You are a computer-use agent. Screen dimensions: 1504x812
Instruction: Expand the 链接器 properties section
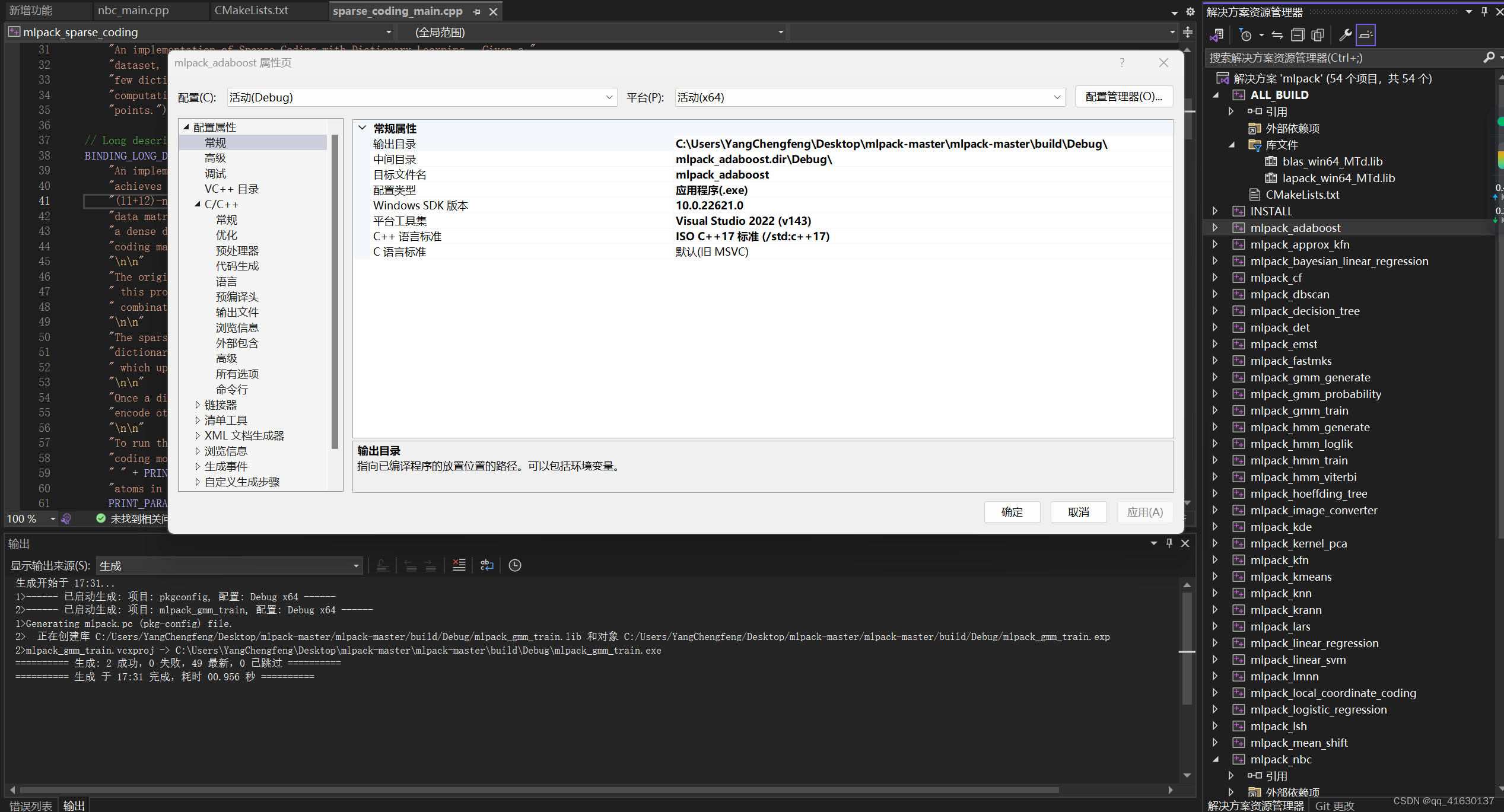tap(198, 405)
